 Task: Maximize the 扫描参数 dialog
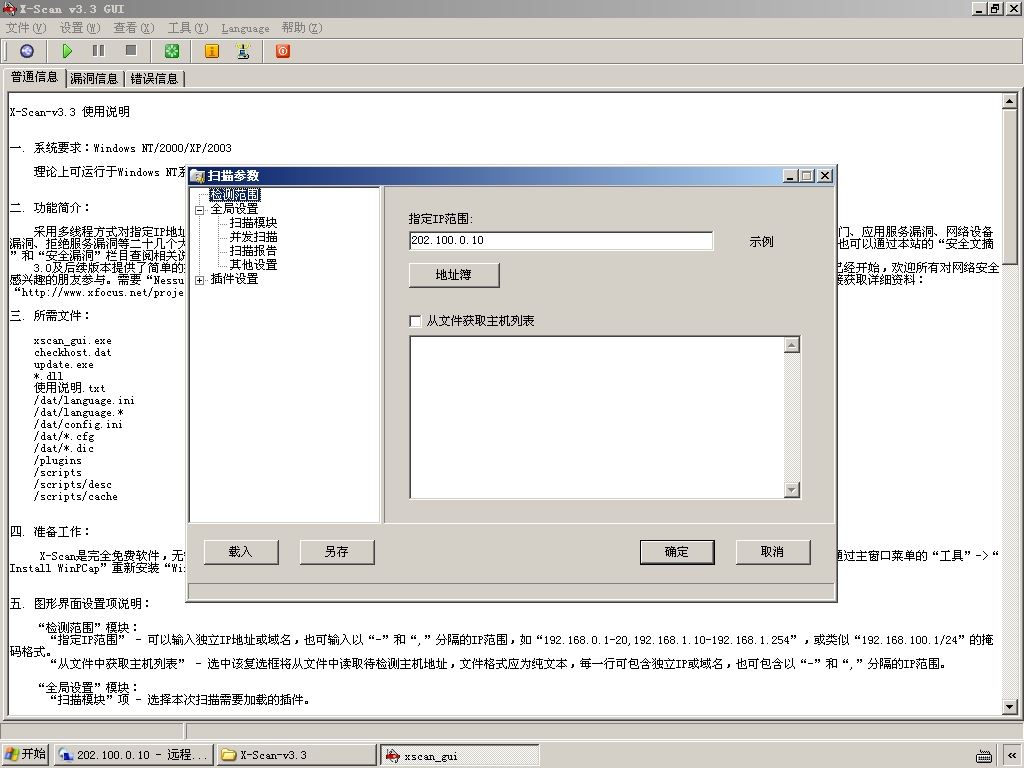807,176
